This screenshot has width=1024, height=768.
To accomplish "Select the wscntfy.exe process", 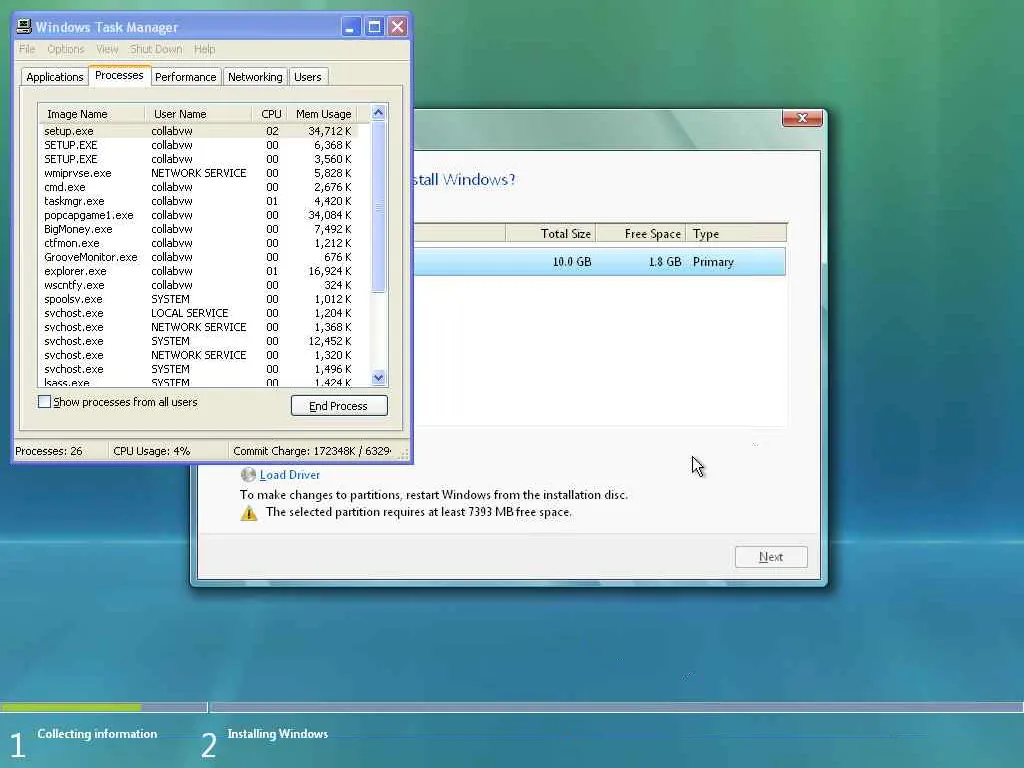I will point(199,285).
